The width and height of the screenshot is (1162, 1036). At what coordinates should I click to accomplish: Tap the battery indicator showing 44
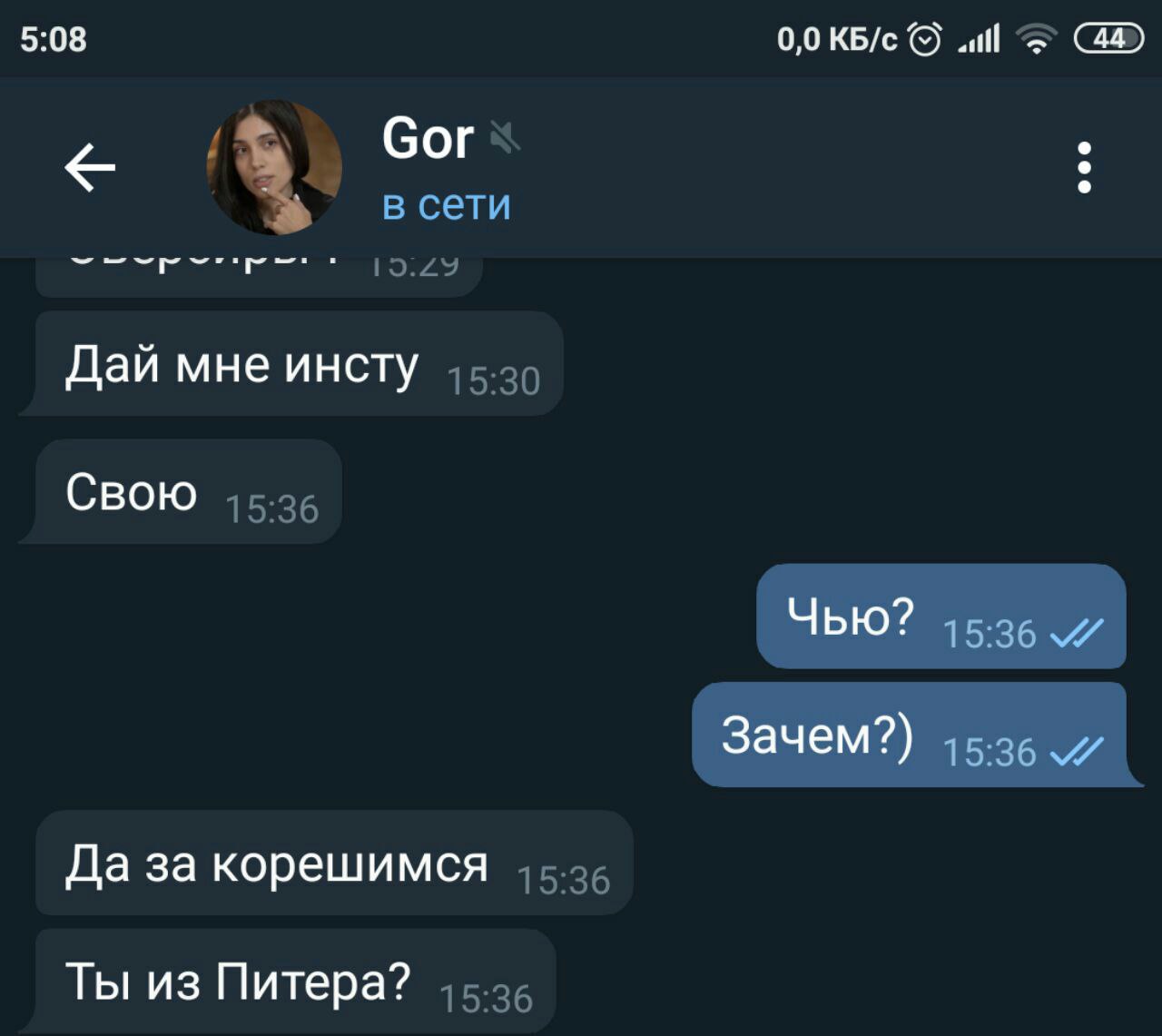[x=1108, y=38]
